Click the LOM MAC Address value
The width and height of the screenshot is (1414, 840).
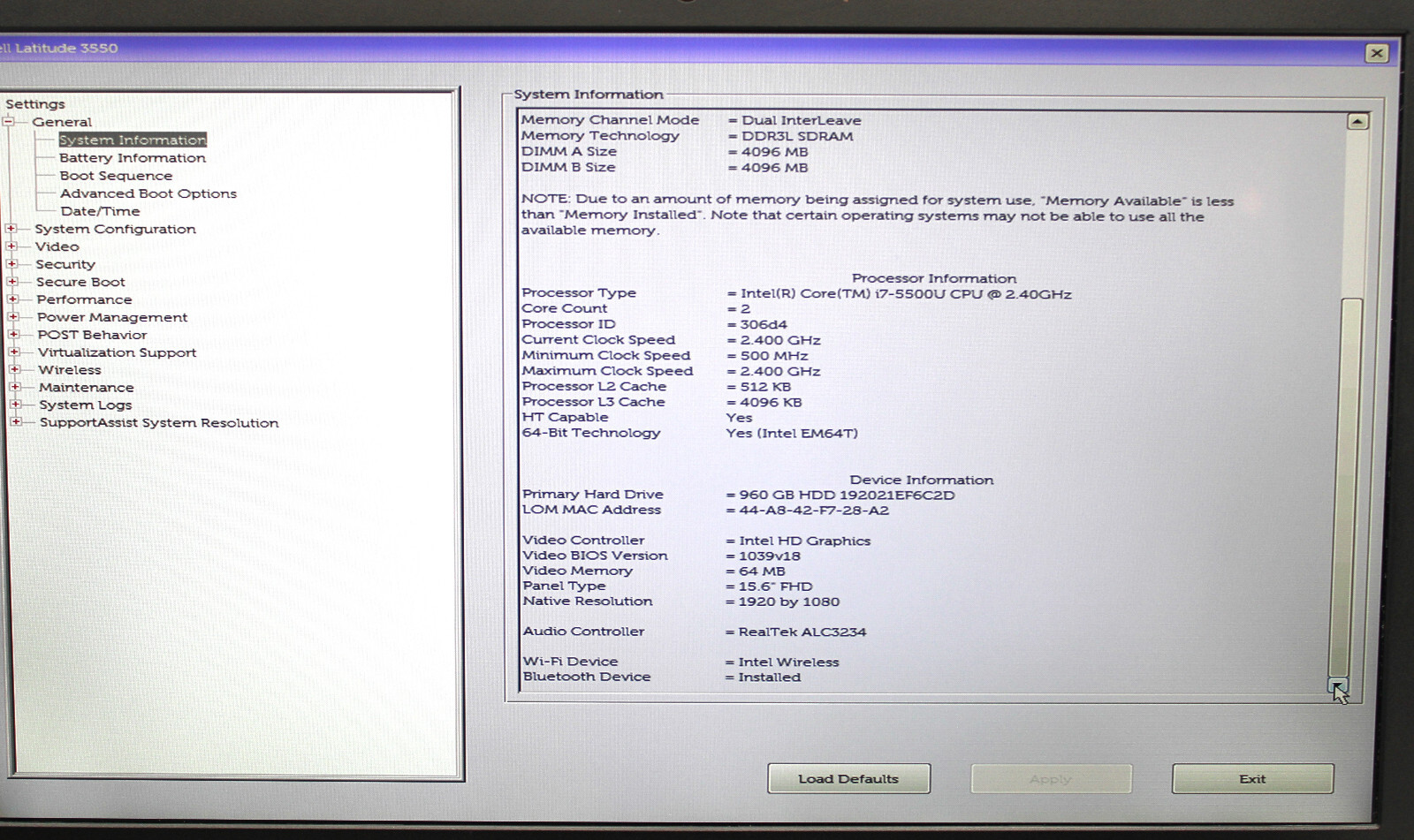(x=814, y=511)
